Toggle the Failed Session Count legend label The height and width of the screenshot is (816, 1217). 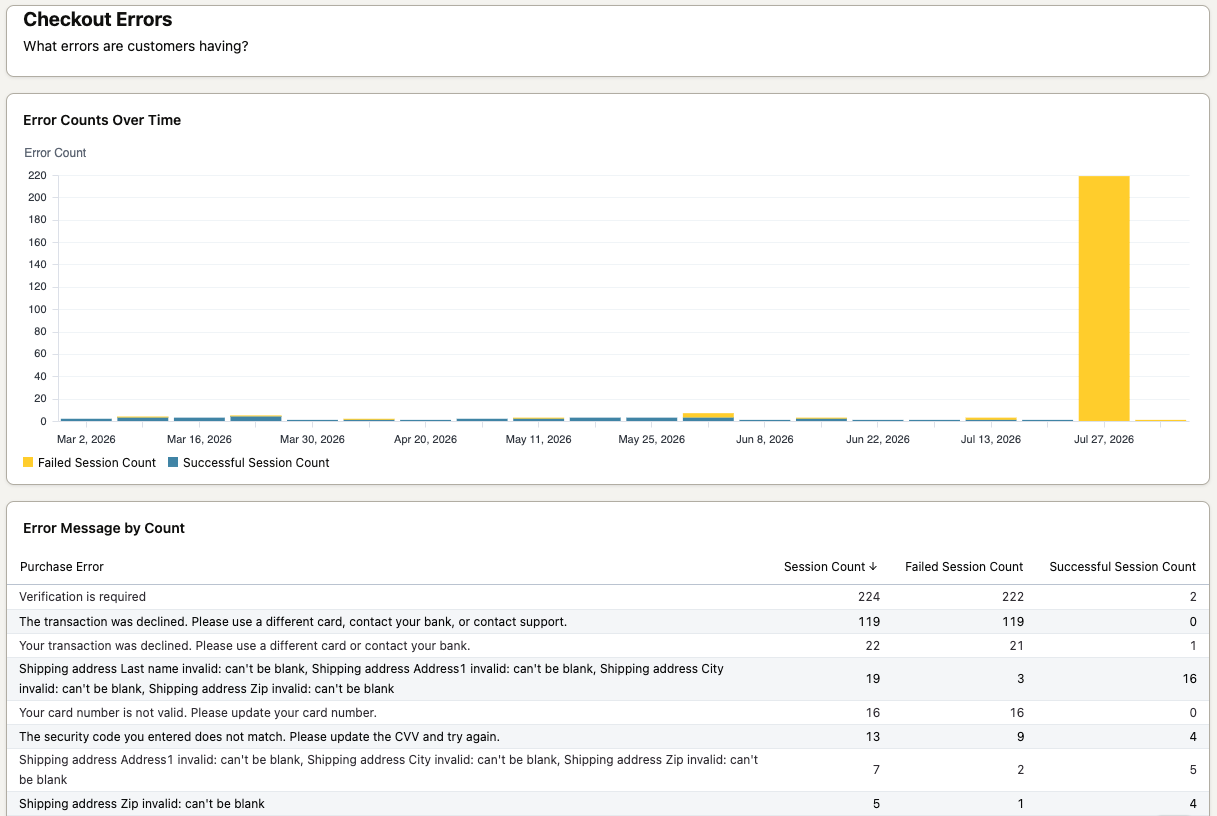[x=97, y=463]
